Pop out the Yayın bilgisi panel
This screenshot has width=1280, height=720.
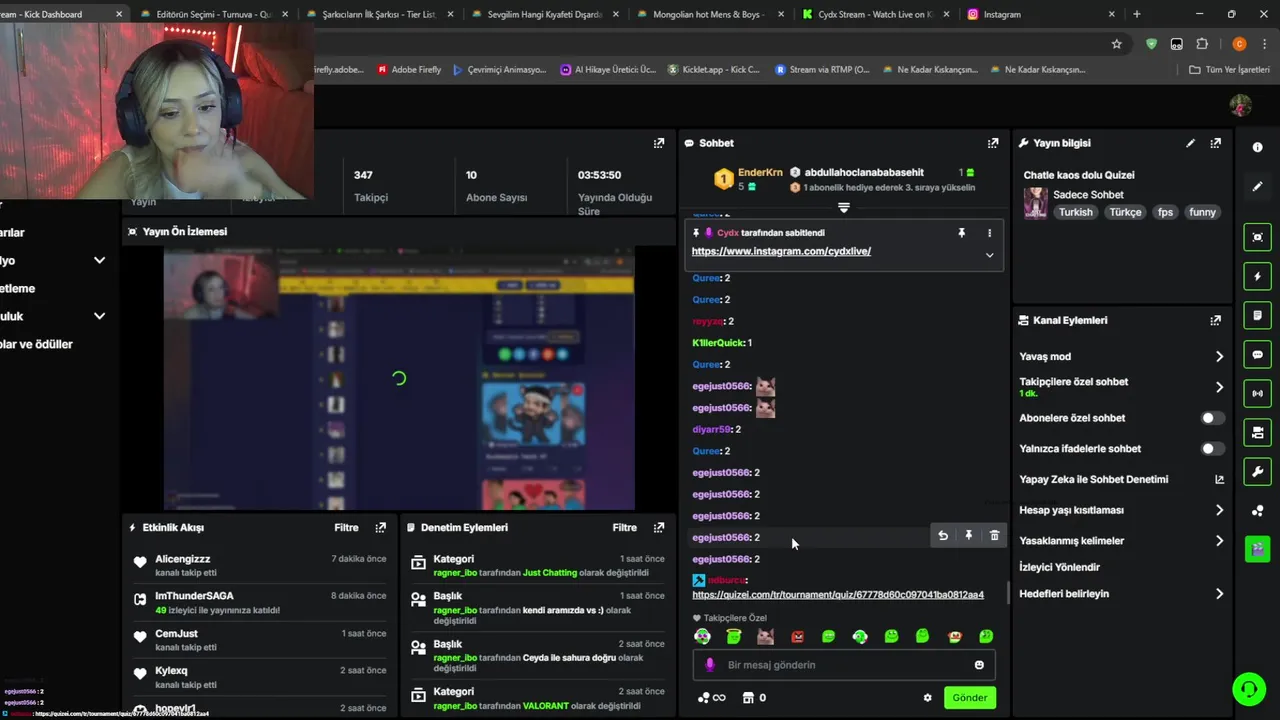pyautogui.click(x=1215, y=143)
